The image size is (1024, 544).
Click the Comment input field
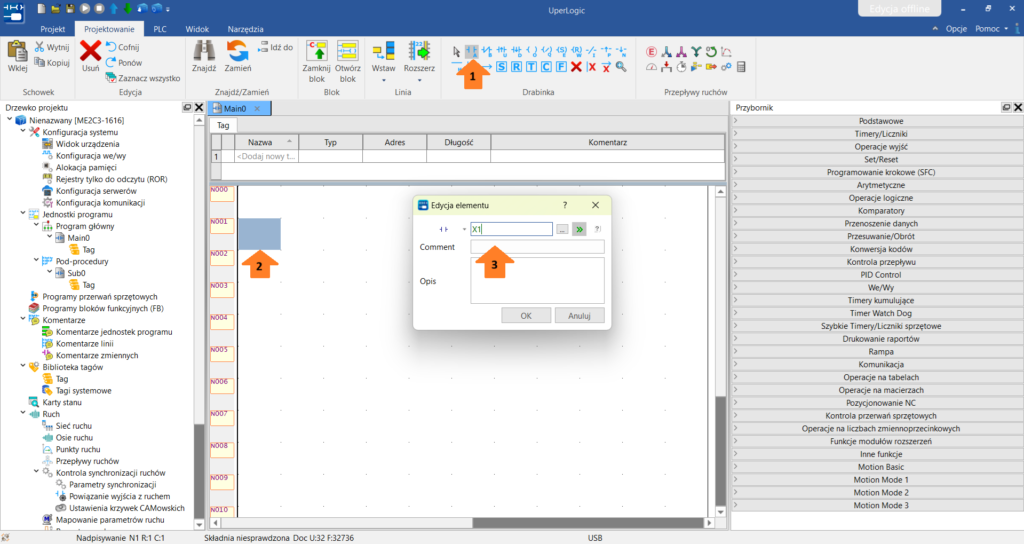[x=537, y=247]
